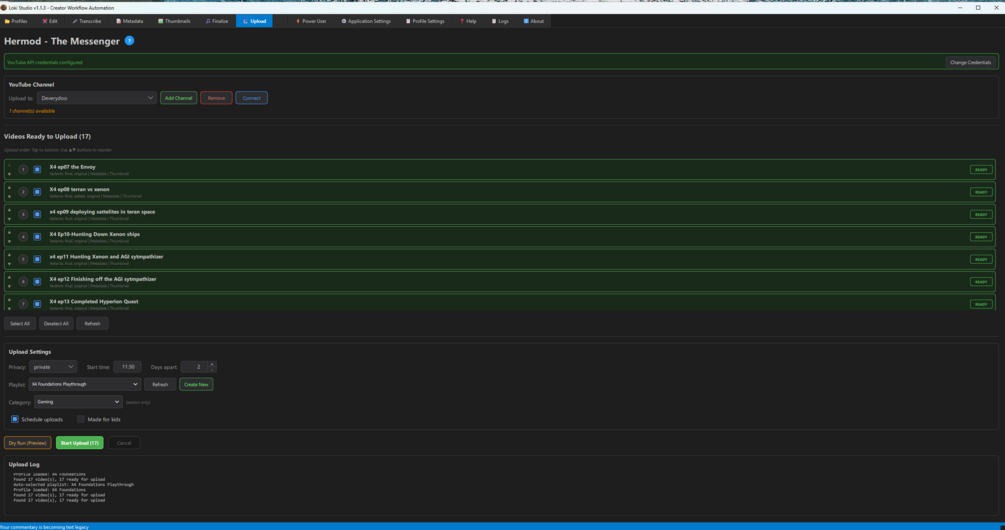Open the Power User tab
This screenshot has height=530, width=1005.
click(x=311, y=21)
